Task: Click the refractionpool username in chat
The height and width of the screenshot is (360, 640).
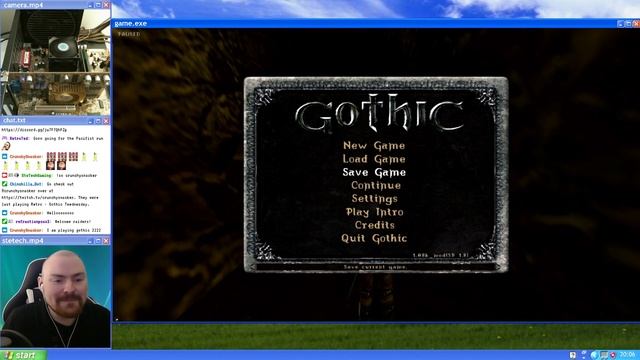Action: pyautogui.click(x=33, y=222)
